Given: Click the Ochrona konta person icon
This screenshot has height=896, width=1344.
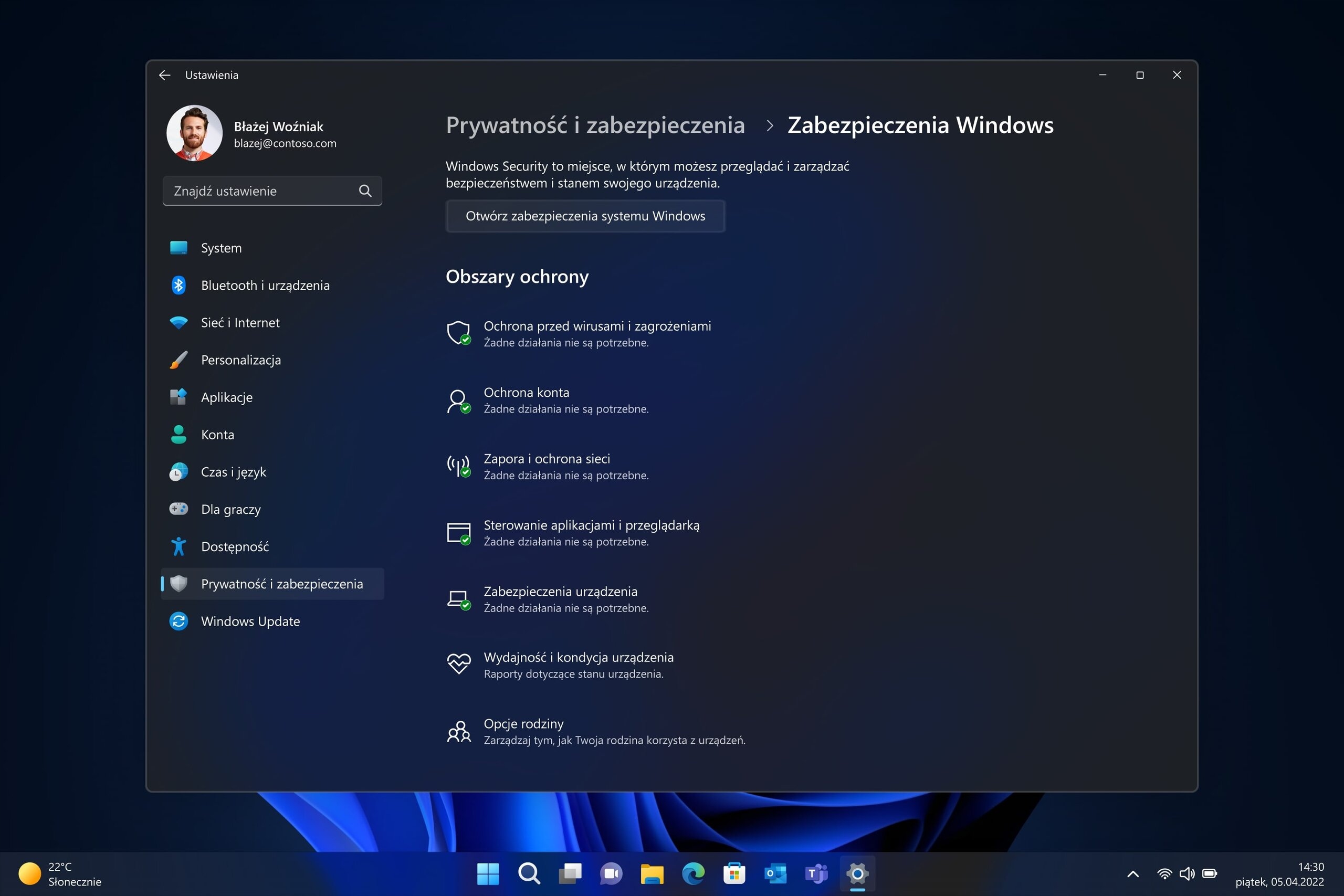Looking at the screenshot, I should (x=459, y=401).
